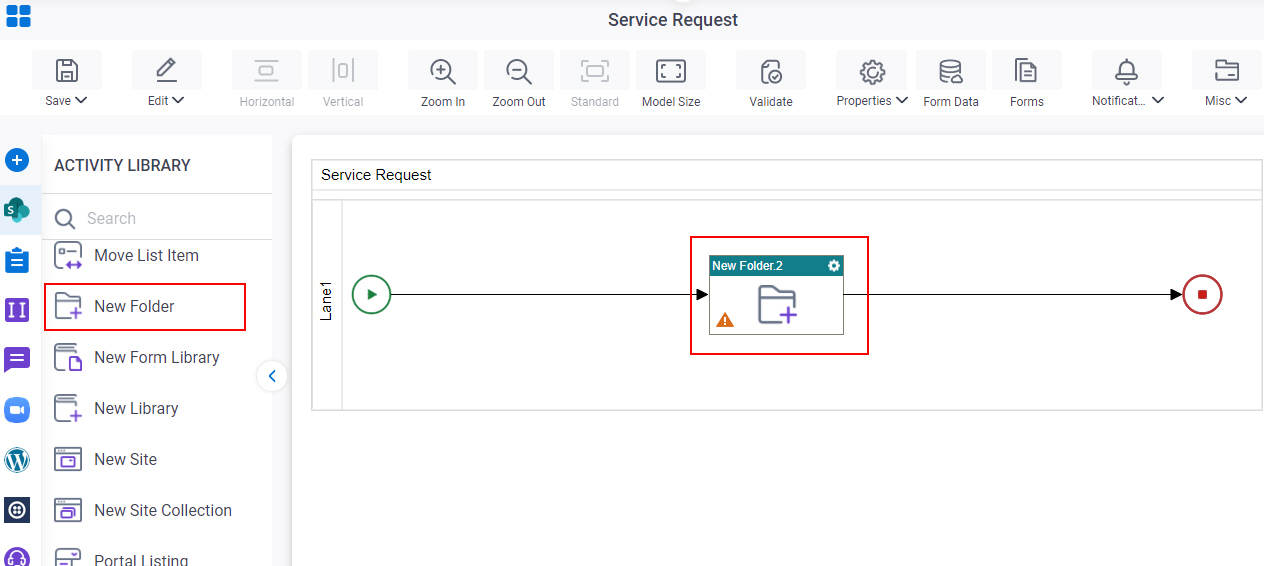Expand the Notifications dropdown arrow

(x=1158, y=100)
